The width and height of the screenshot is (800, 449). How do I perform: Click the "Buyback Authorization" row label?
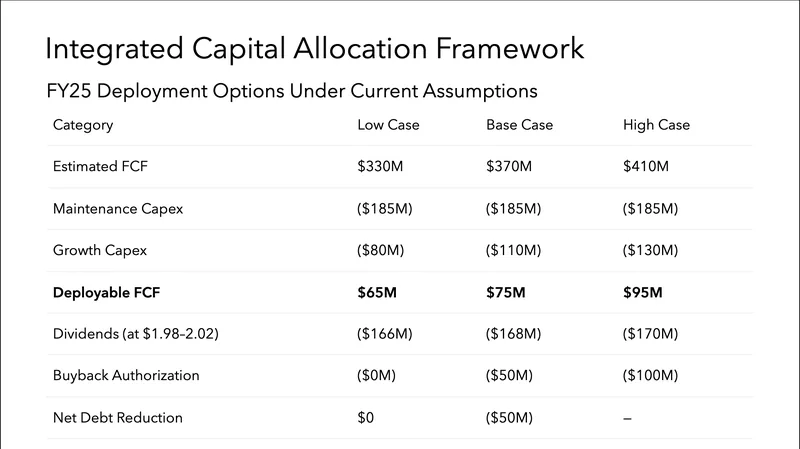(126, 375)
